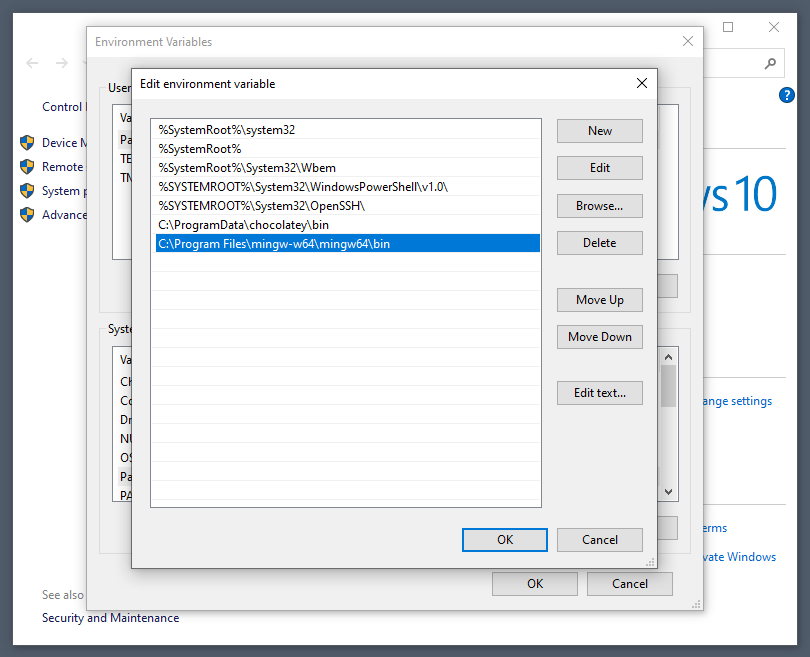The image size is (810, 657).
Task: Click the Change settings link
Action: point(737,401)
